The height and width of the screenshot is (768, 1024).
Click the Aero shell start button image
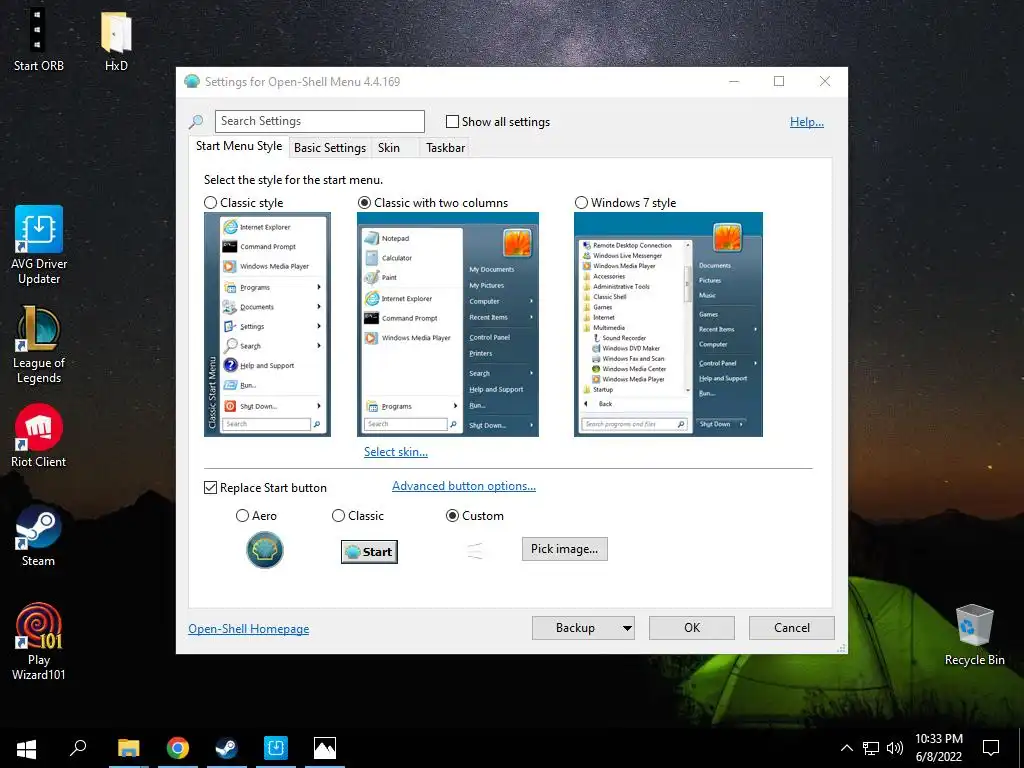click(264, 550)
